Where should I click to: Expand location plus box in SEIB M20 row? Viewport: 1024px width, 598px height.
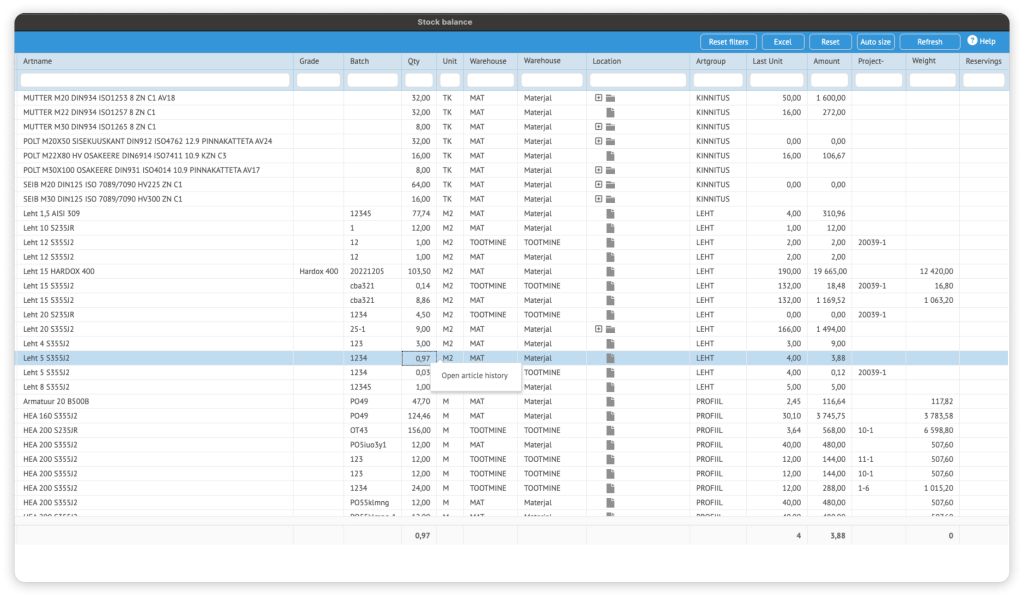coord(598,185)
